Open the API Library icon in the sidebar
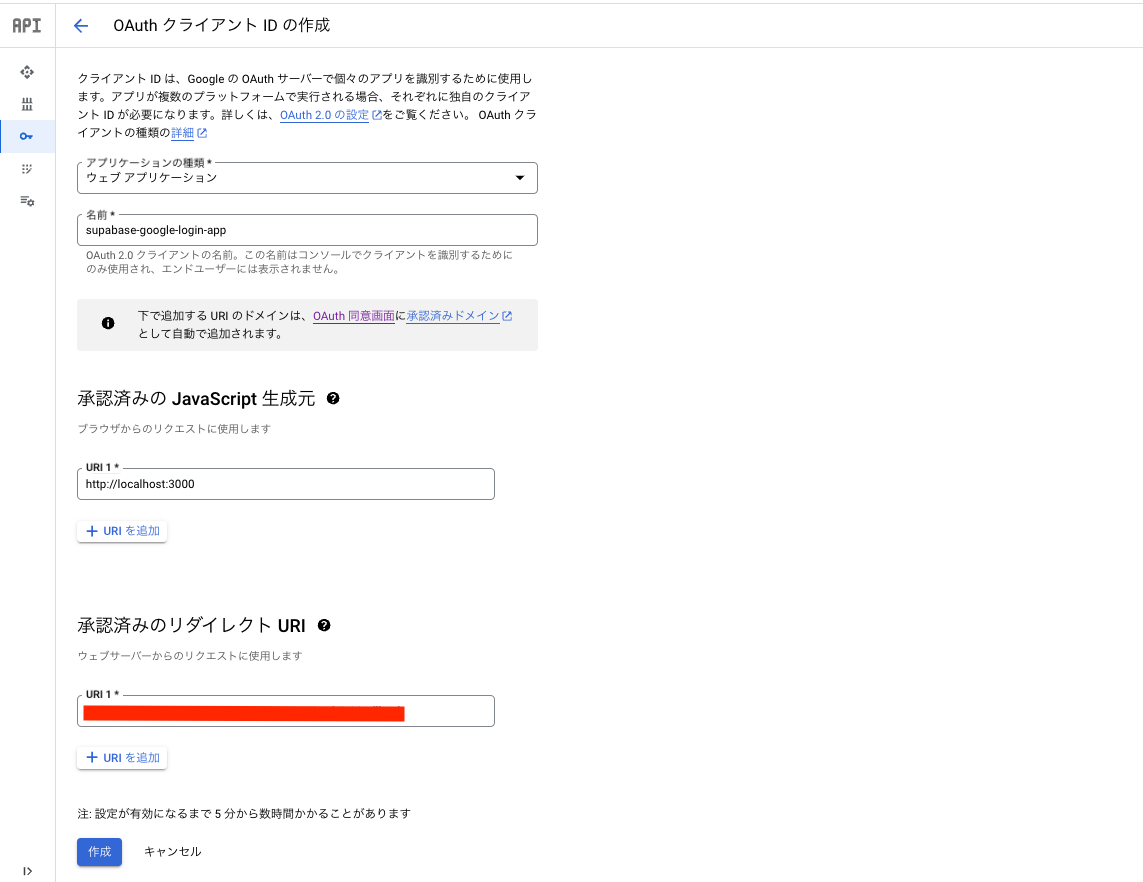 point(27,104)
